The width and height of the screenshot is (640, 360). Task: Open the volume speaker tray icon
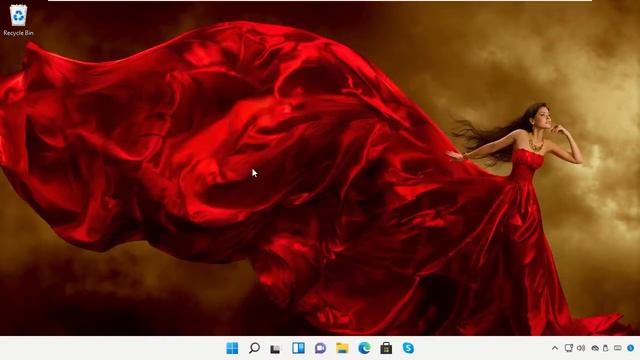point(581,348)
